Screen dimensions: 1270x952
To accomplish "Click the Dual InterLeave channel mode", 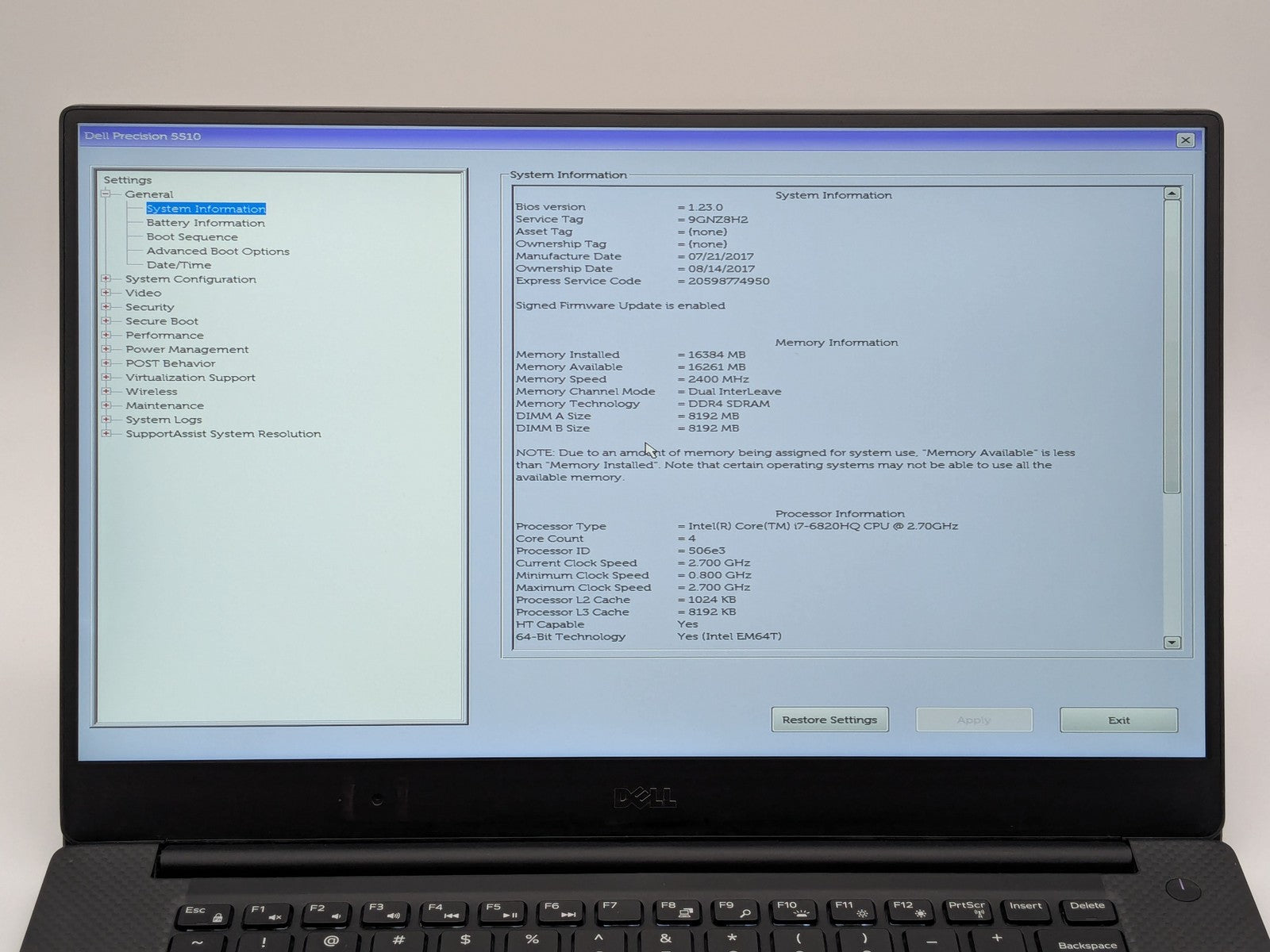I will (x=734, y=392).
